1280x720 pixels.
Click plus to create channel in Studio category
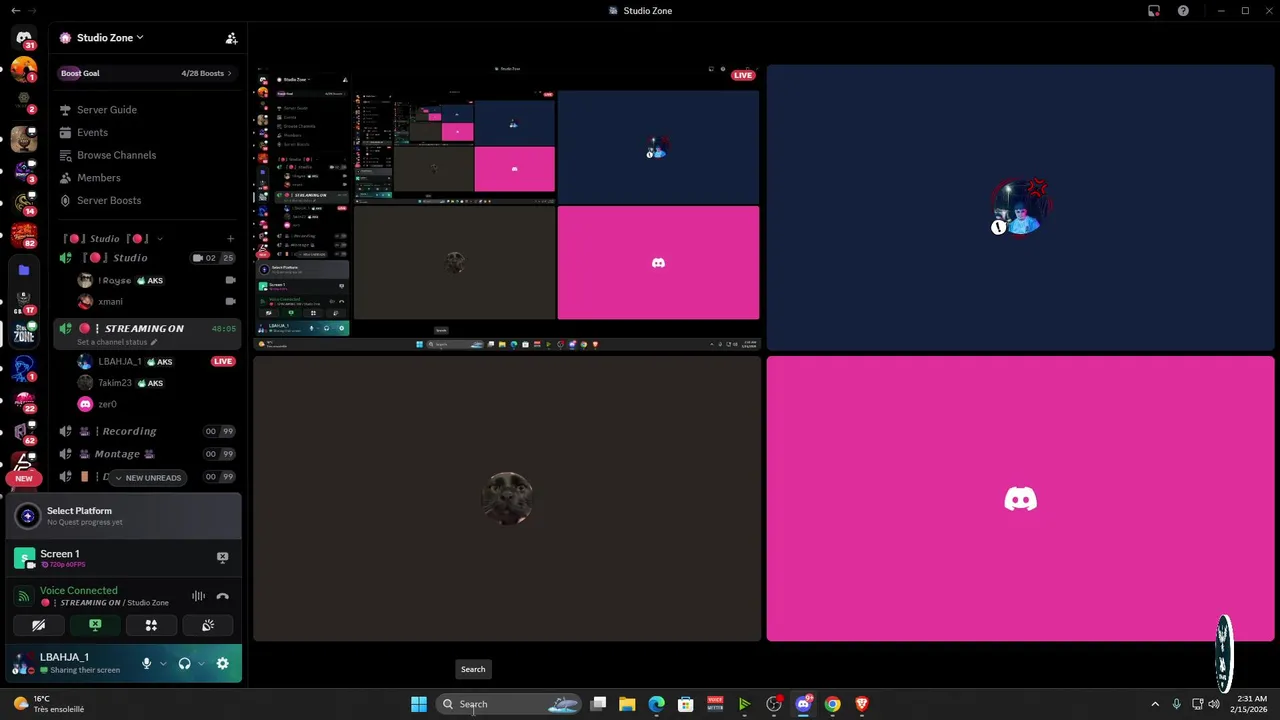[x=230, y=239]
